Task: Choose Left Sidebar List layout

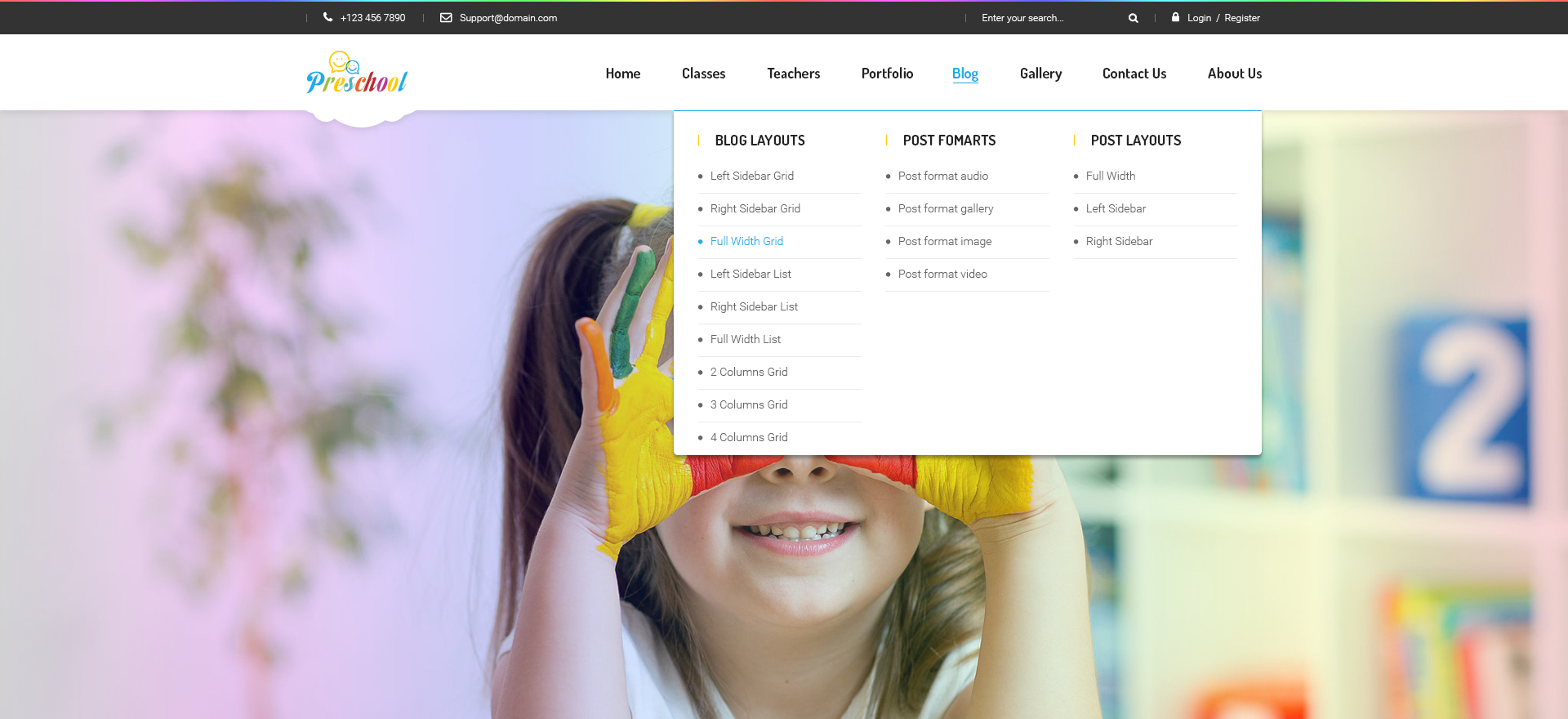Action: [x=751, y=274]
